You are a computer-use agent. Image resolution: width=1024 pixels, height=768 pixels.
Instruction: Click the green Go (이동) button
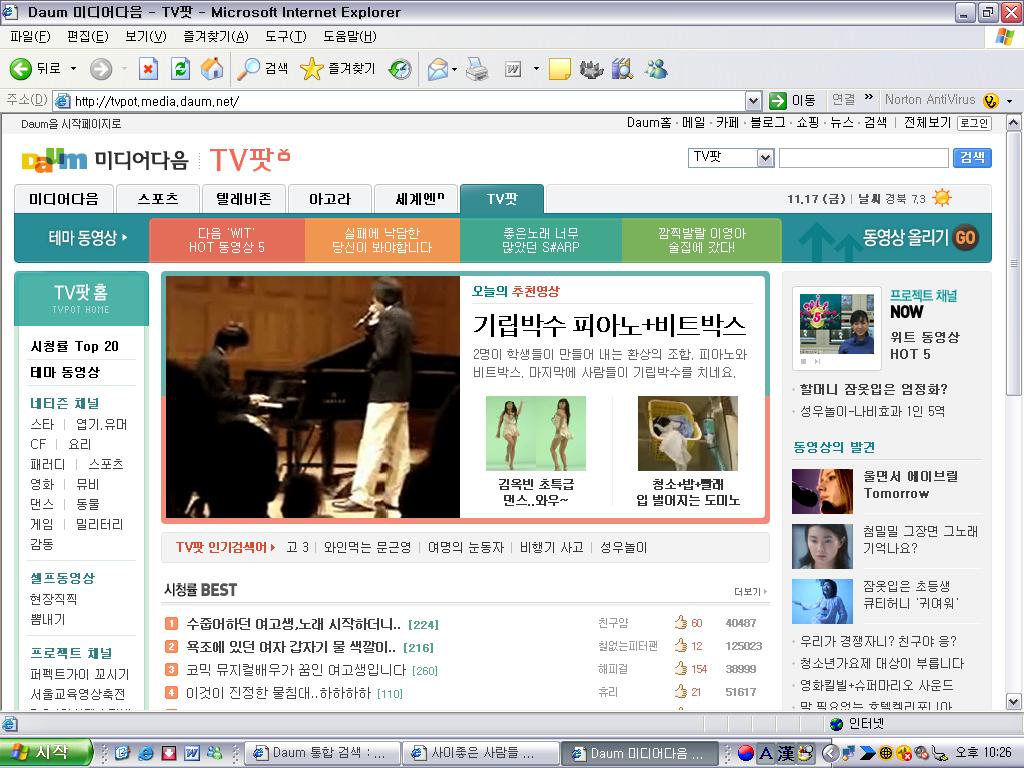(792, 101)
